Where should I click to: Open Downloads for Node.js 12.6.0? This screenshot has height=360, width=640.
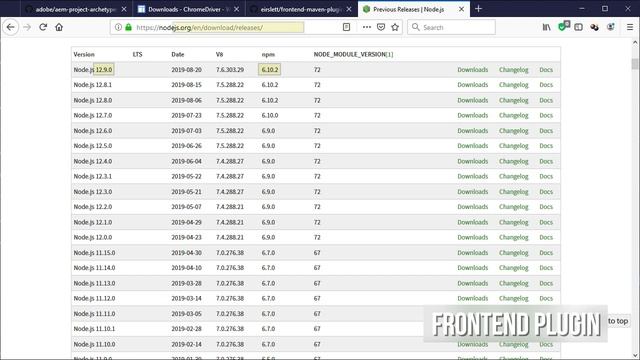click(x=472, y=131)
